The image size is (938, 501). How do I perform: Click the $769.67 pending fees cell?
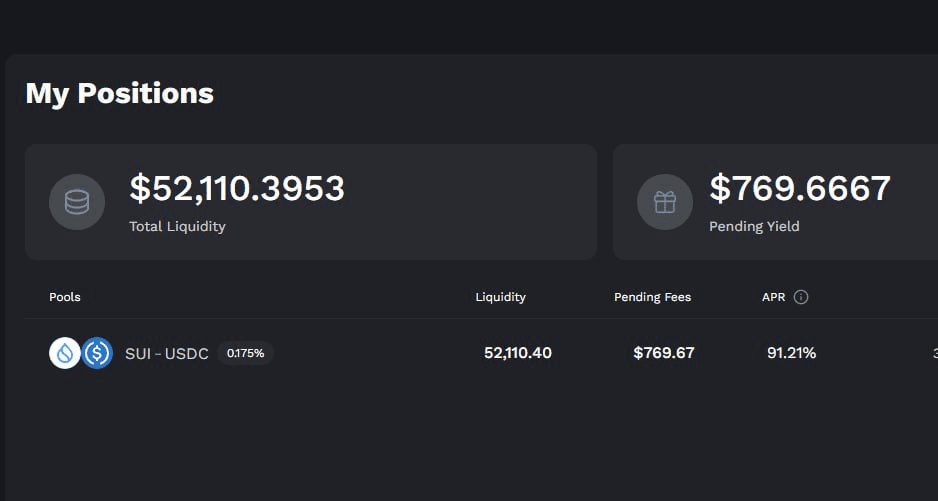[x=664, y=353]
